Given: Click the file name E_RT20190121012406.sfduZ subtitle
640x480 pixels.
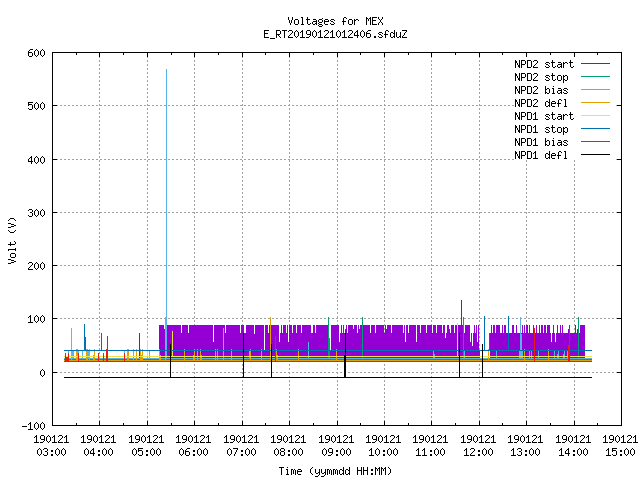Looking at the screenshot, I should [335, 34].
